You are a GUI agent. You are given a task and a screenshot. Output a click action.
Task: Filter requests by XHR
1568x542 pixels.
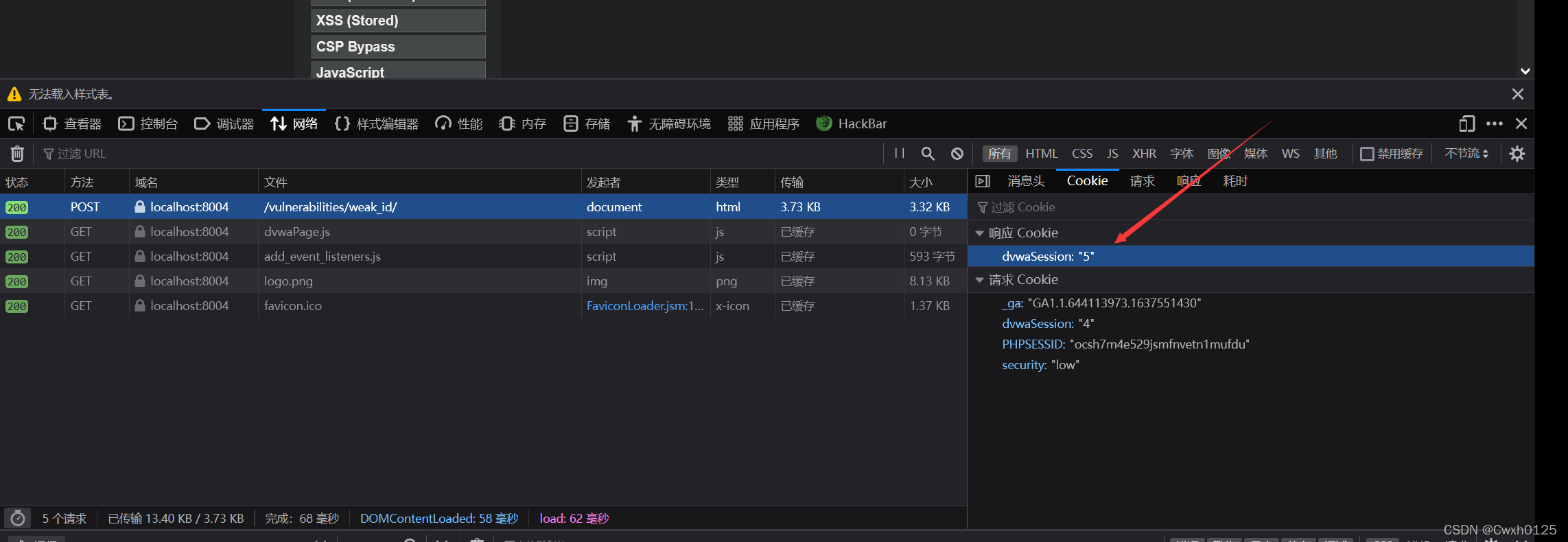[x=1144, y=154]
